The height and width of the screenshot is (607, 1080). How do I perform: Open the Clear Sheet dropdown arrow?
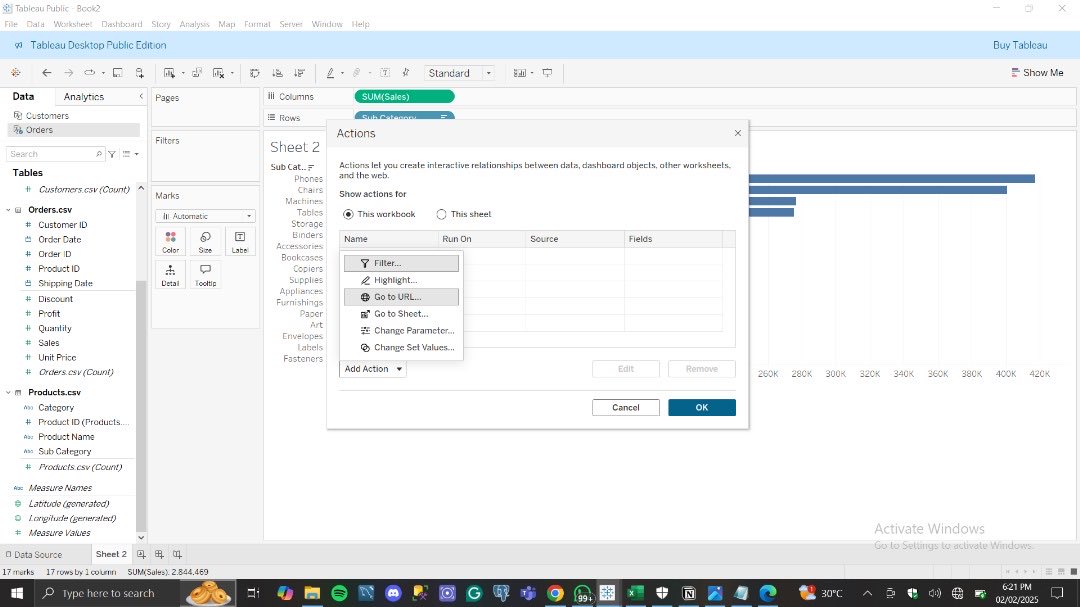231,72
